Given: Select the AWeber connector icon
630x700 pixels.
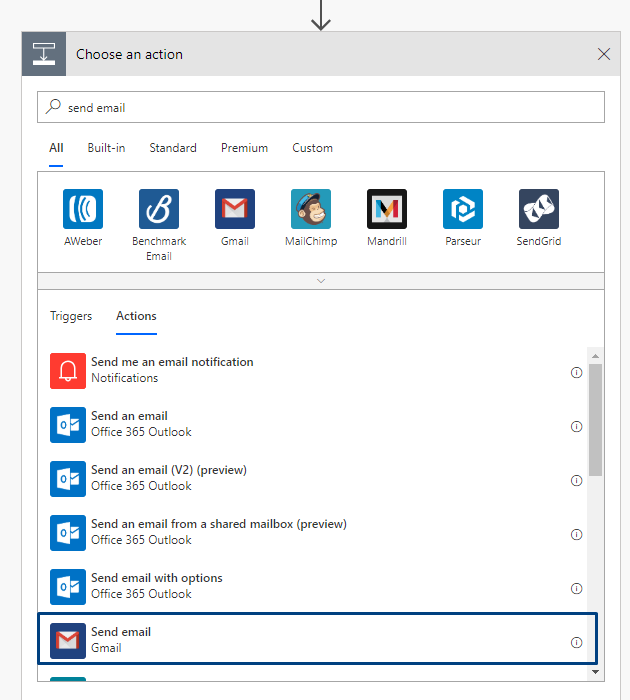Looking at the screenshot, I should (x=83, y=209).
